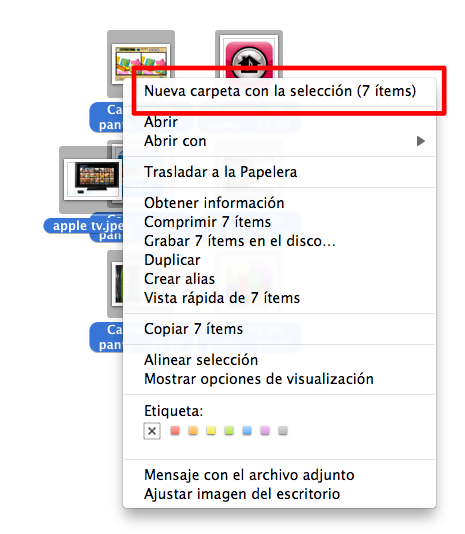Choose Obtener información from the menu
The height and width of the screenshot is (534, 465).
tap(280, 203)
